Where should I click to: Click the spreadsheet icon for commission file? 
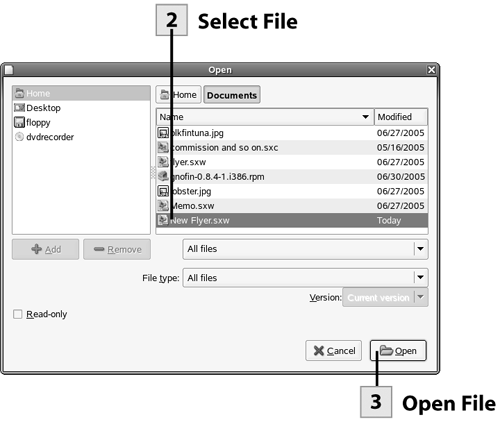[163, 147]
